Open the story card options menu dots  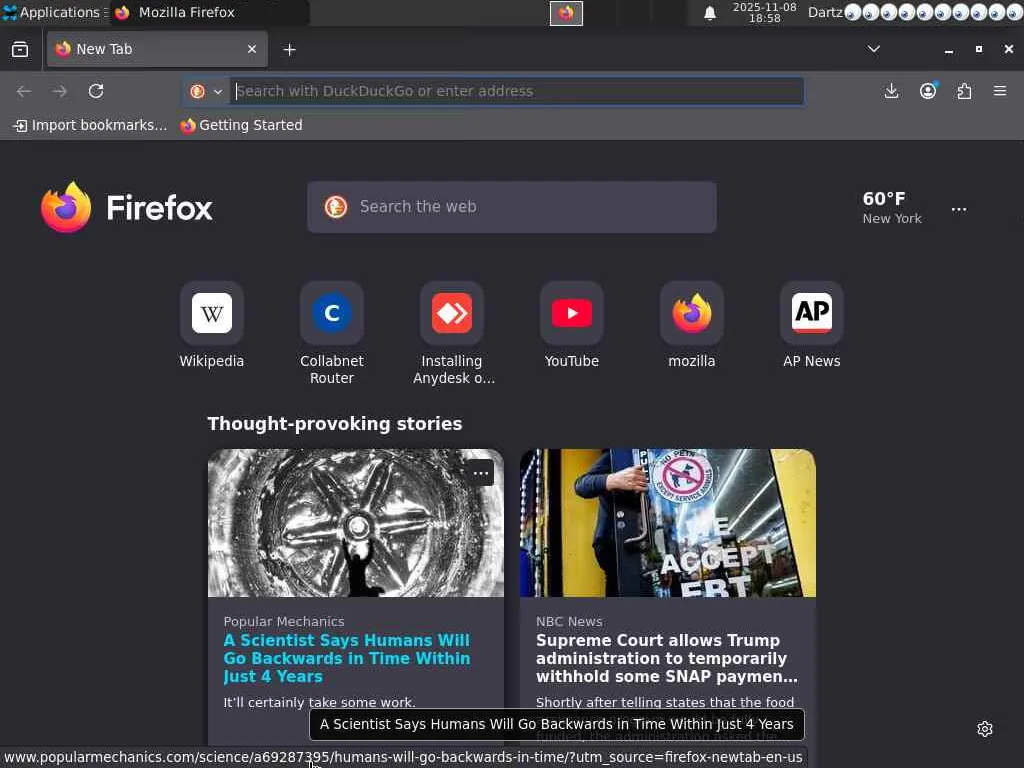tap(481, 473)
